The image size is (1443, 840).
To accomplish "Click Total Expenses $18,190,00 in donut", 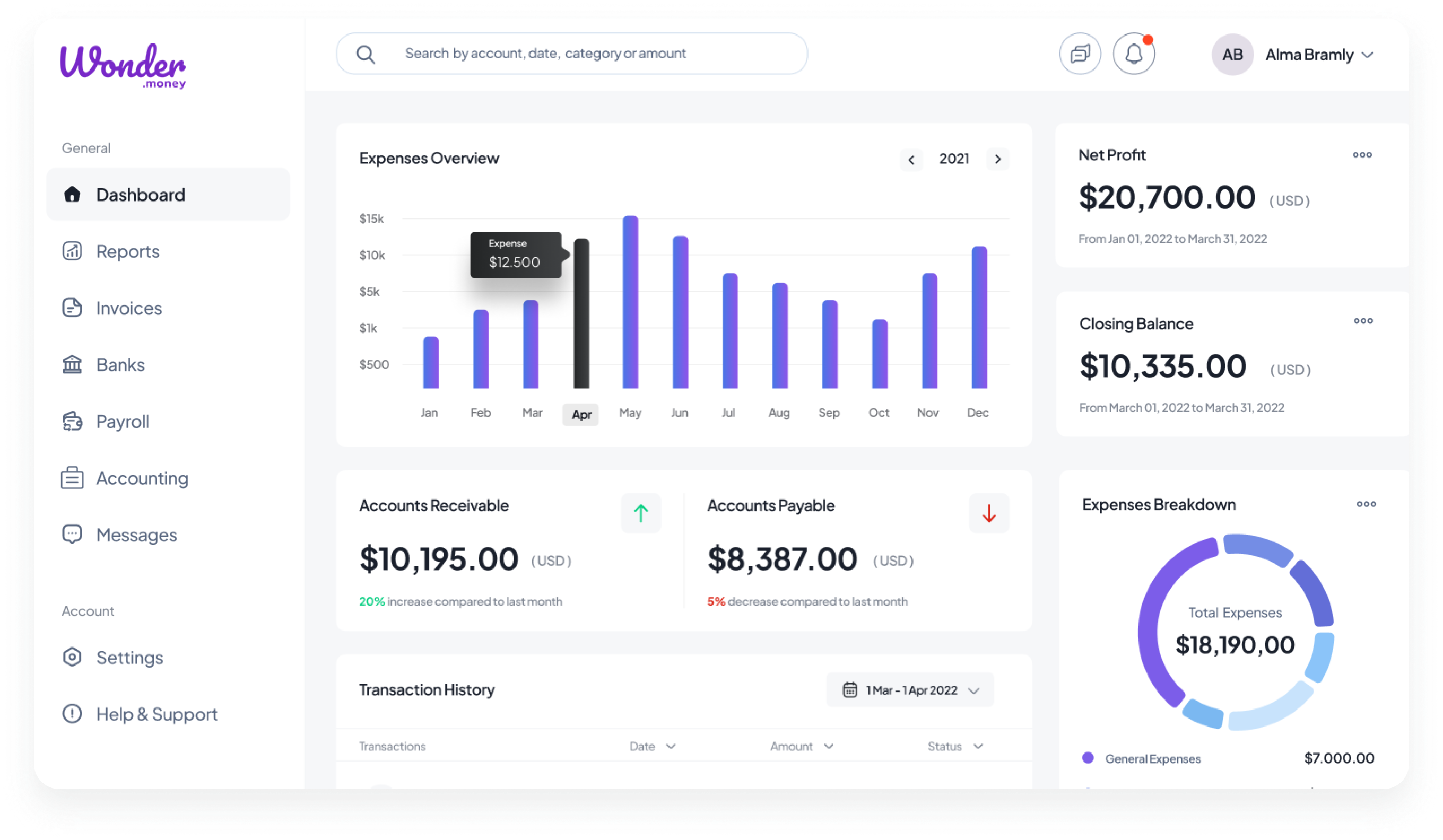I will point(1235,645).
